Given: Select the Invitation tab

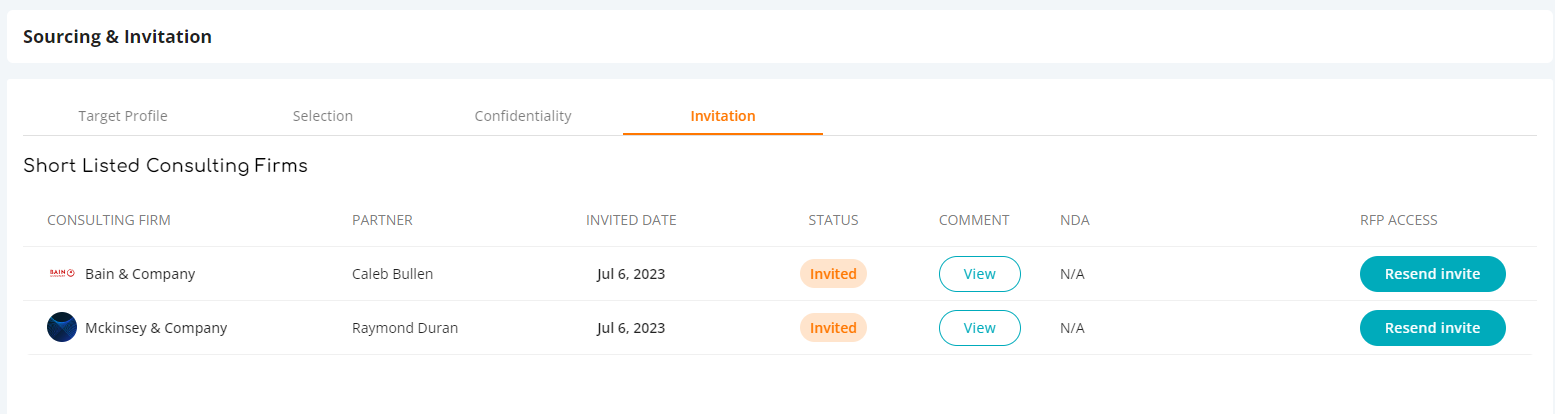Looking at the screenshot, I should point(723,116).
